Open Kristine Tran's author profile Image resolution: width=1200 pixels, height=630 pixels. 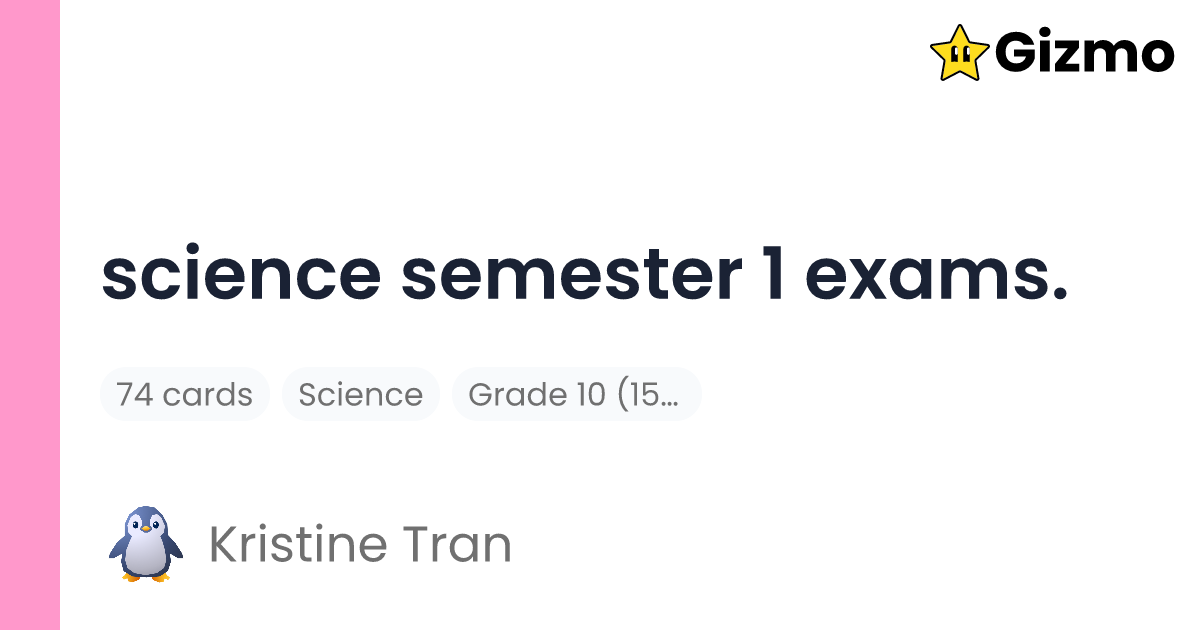coord(360,545)
